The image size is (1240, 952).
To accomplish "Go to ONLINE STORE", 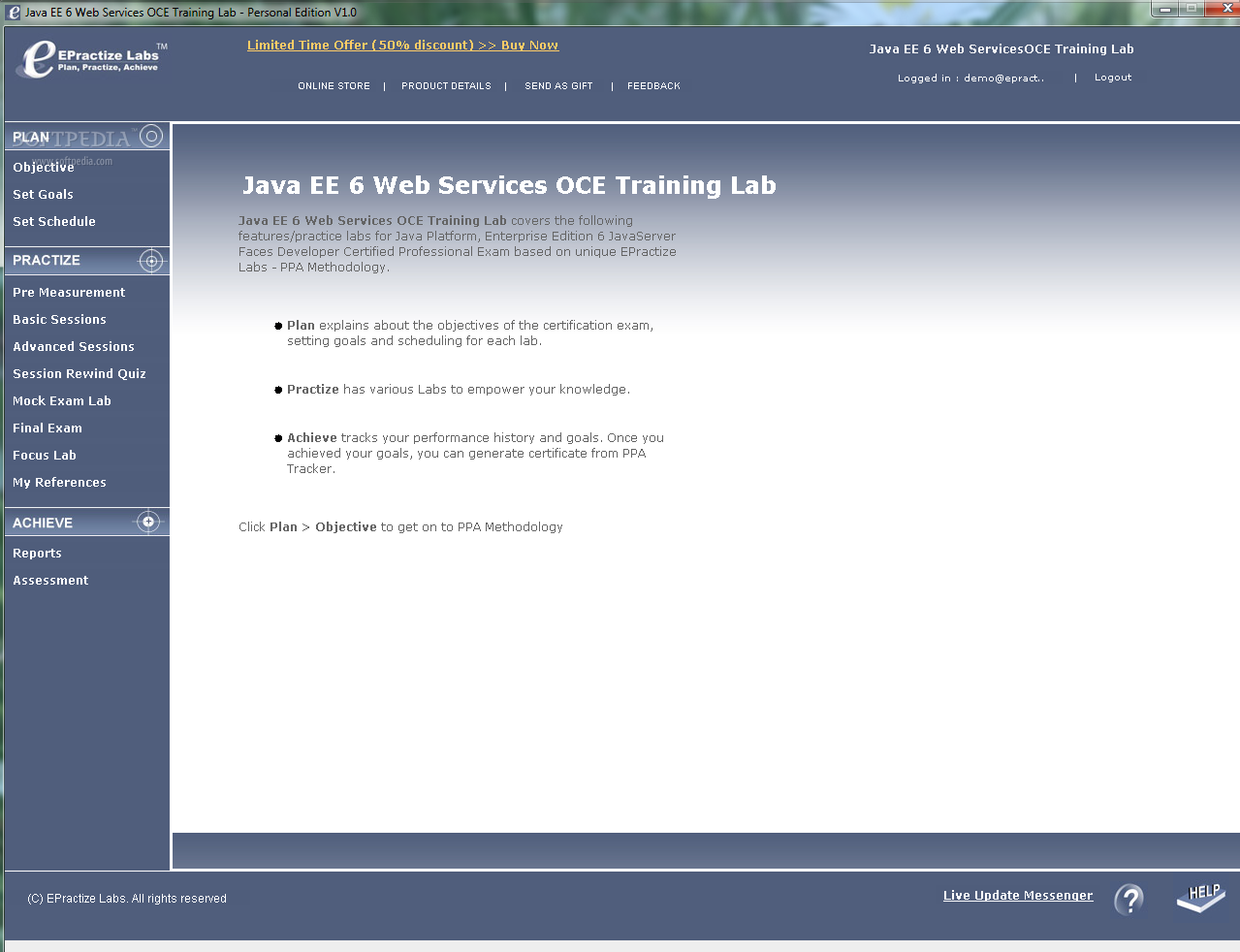I will 334,86.
